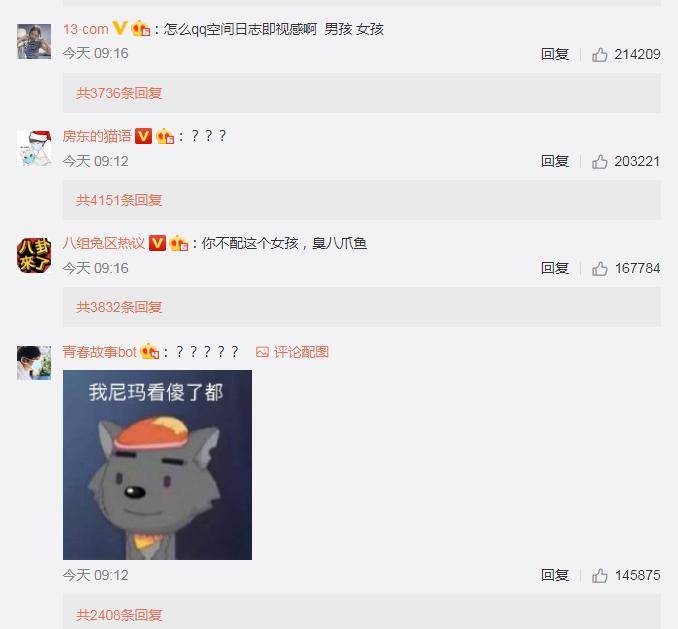Expand 共3832条回复 replies
Image resolution: width=678 pixels, height=629 pixels.
pyautogui.click(x=119, y=307)
